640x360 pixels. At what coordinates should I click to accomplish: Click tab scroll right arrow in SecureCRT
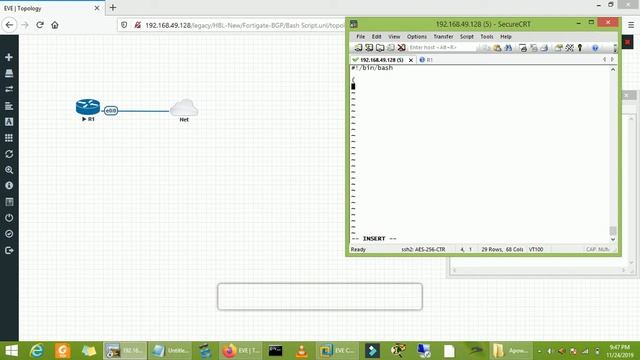[x=612, y=60]
